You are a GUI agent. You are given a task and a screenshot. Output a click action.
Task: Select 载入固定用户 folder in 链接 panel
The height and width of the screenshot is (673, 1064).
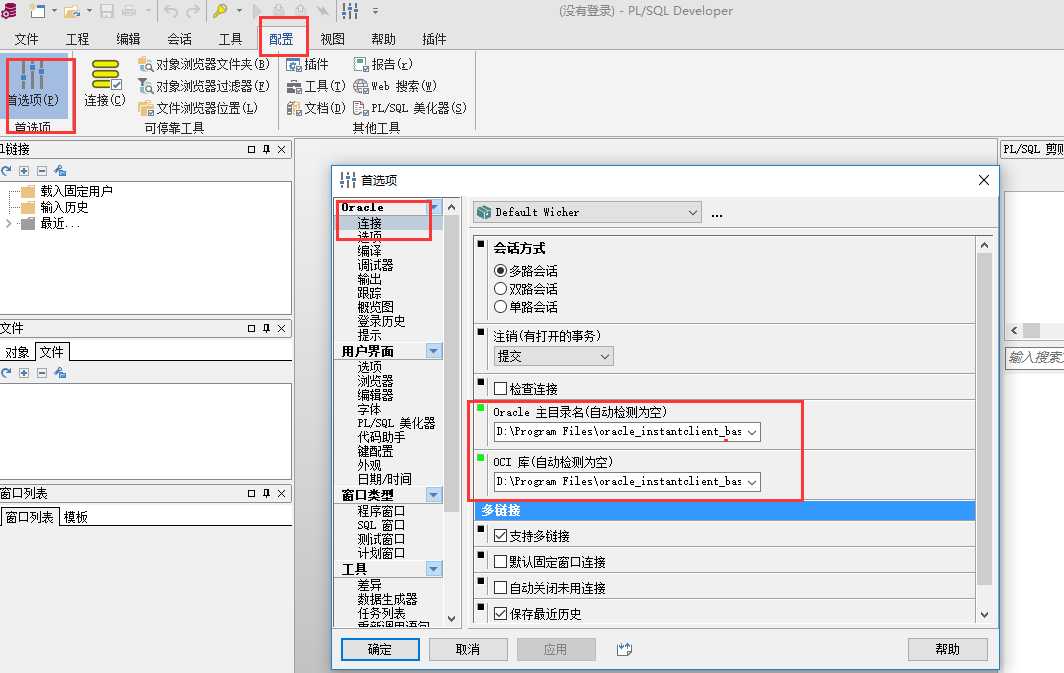pyautogui.click(x=76, y=191)
